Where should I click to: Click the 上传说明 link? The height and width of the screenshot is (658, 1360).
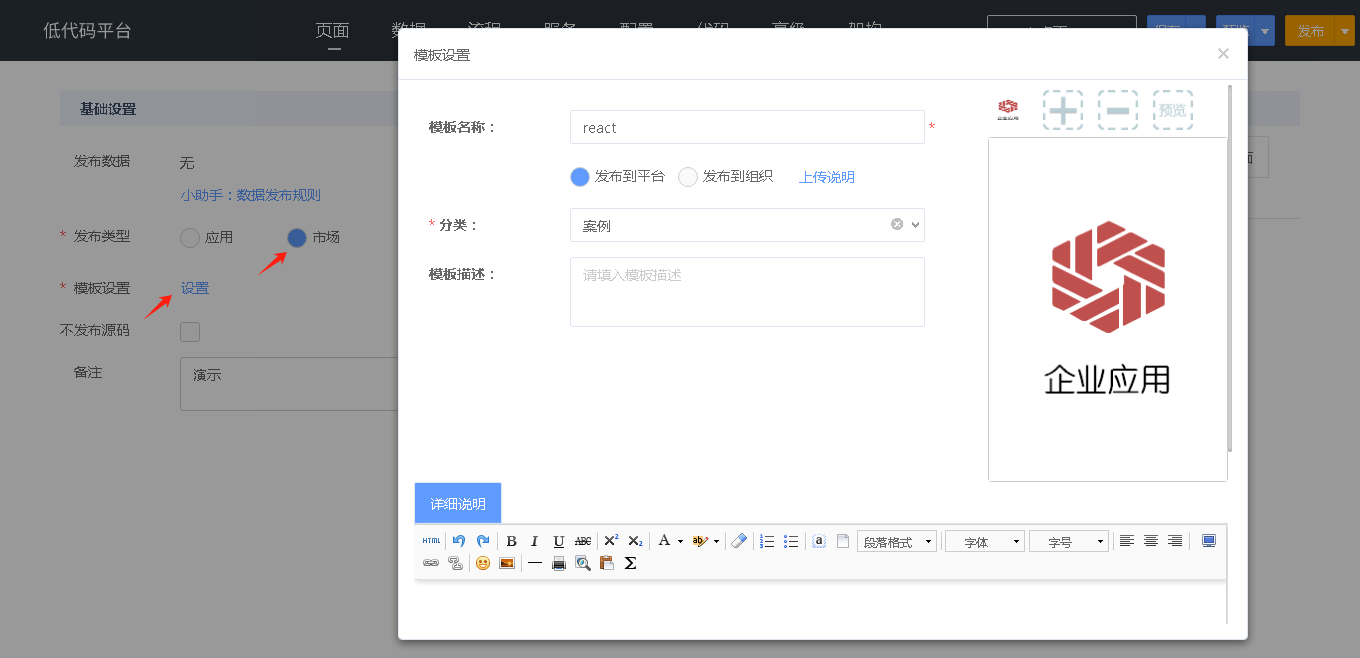[x=827, y=177]
